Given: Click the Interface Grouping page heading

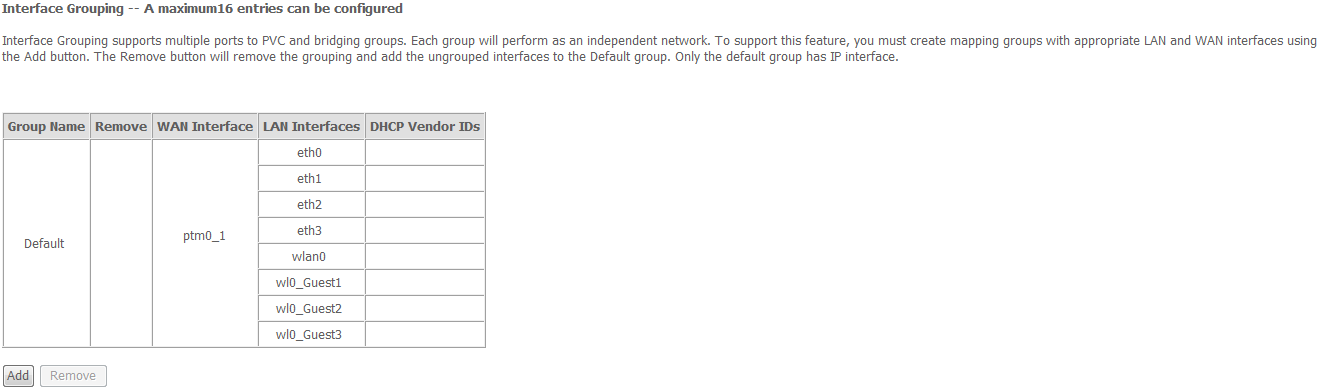Looking at the screenshot, I should click(204, 9).
